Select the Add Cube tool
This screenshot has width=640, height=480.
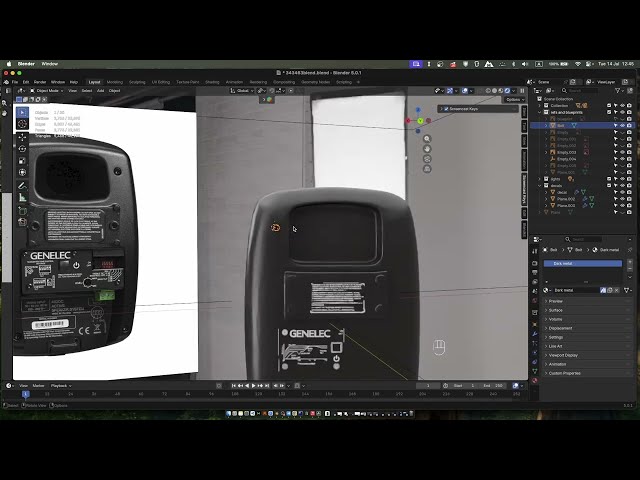pos(22,211)
